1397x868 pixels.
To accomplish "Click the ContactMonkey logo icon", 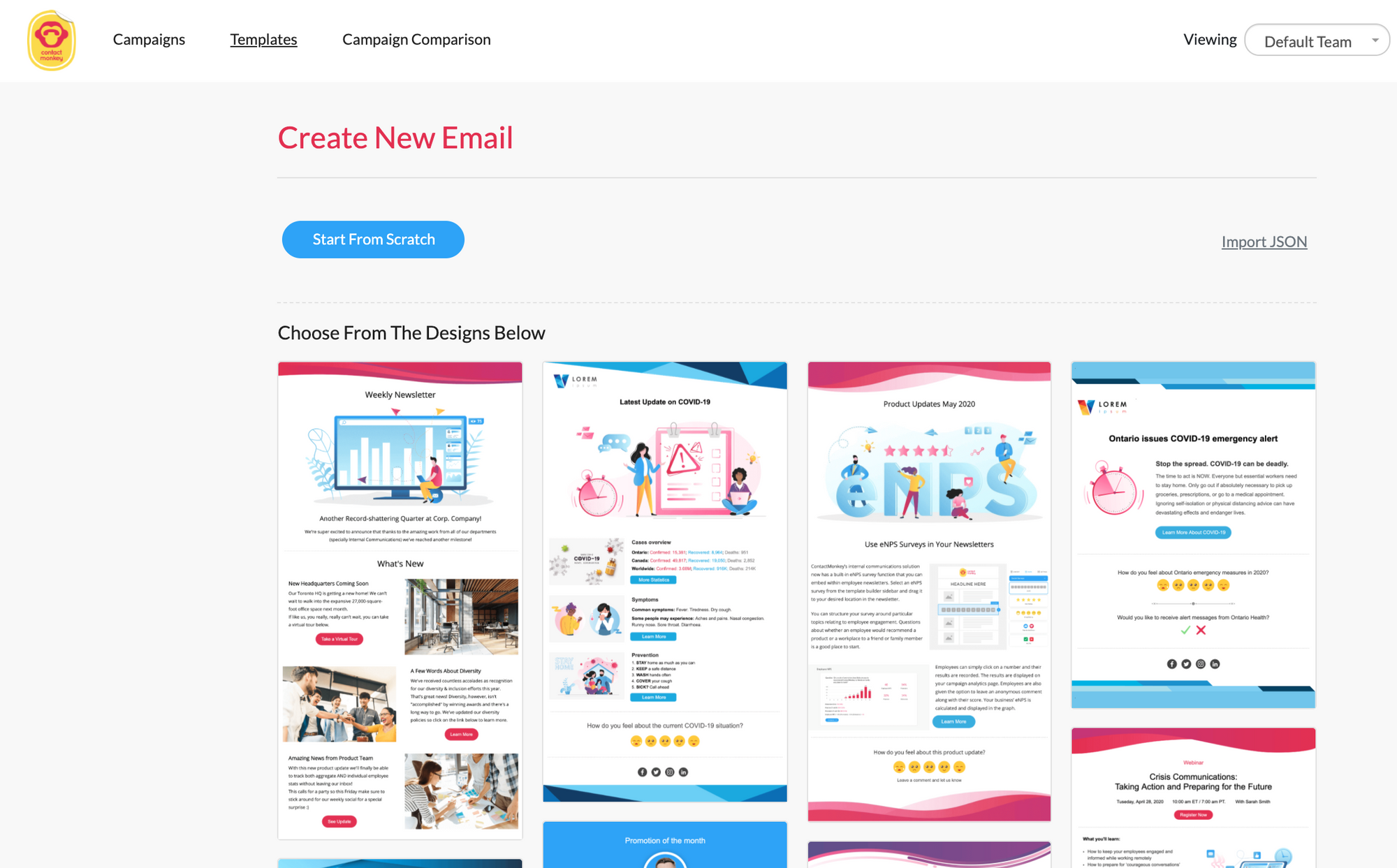I will coord(51,40).
